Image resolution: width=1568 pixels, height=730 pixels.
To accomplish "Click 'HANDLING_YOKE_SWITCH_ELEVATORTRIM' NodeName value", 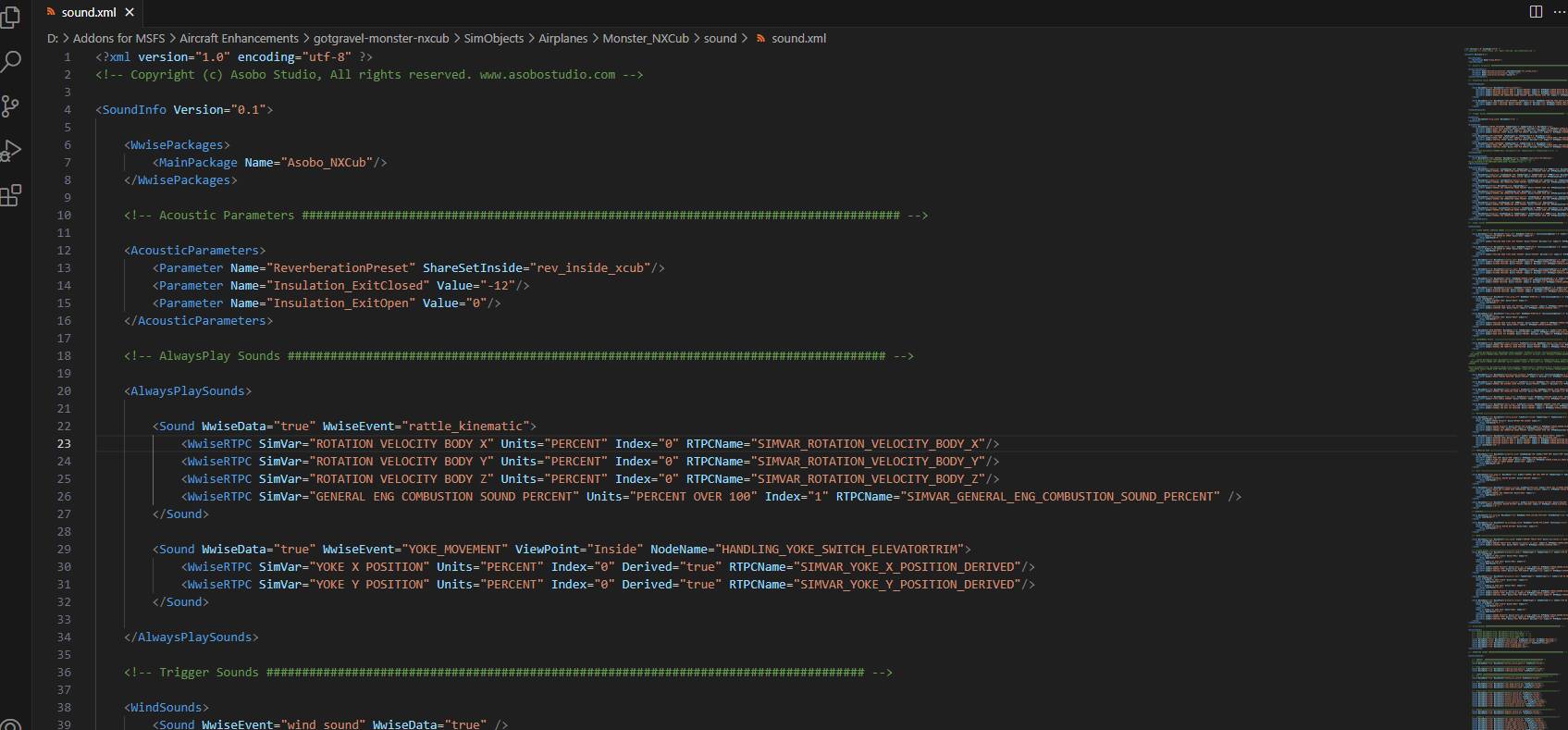I will click(839, 549).
